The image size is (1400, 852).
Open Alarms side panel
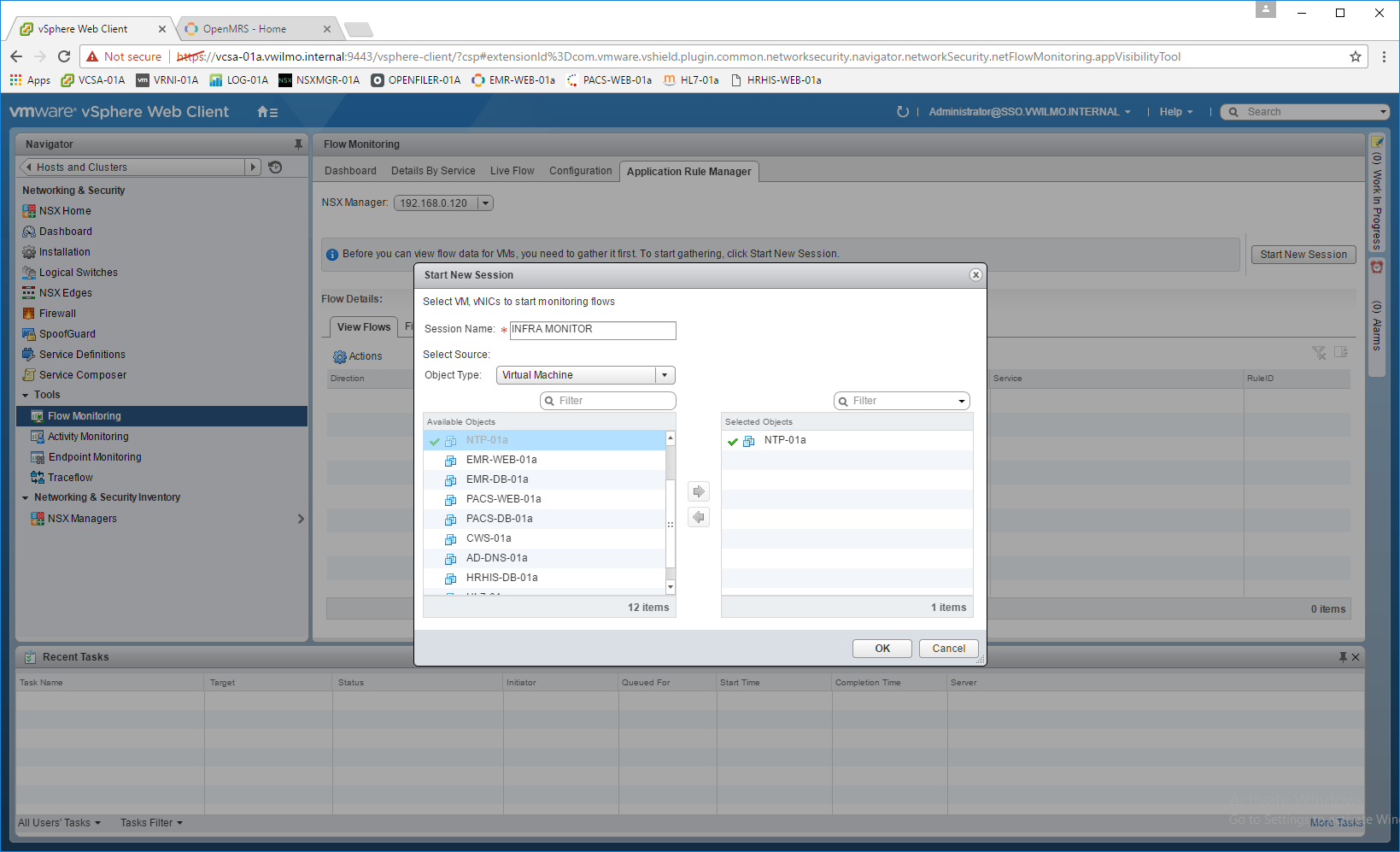tap(1377, 318)
